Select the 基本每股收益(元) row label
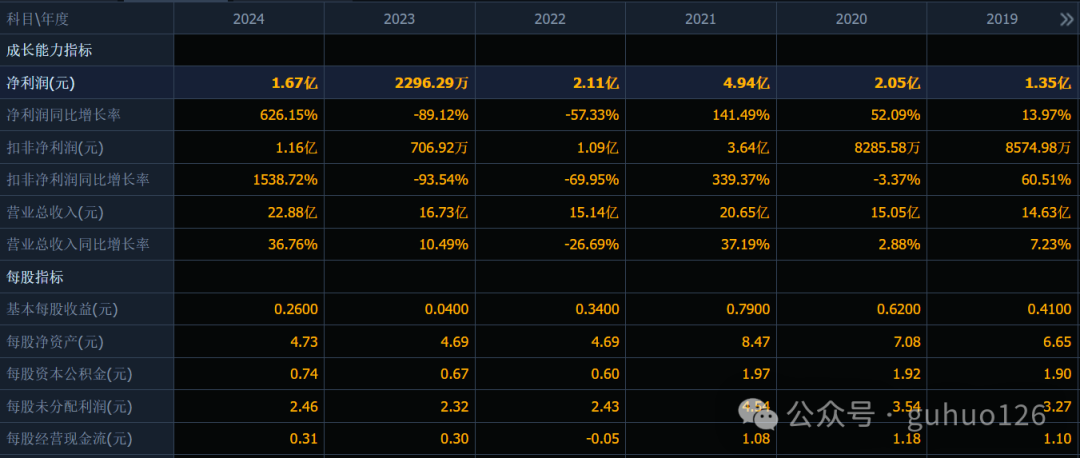The width and height of the screenshot is (1080, 458). point(64,309)
